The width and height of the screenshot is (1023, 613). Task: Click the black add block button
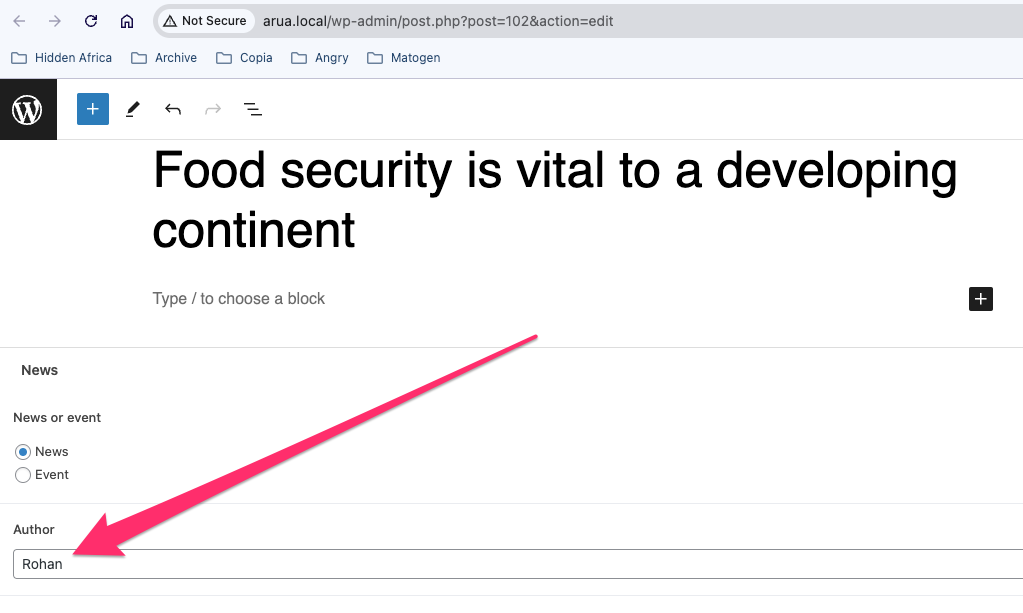(x=980, y=299)
